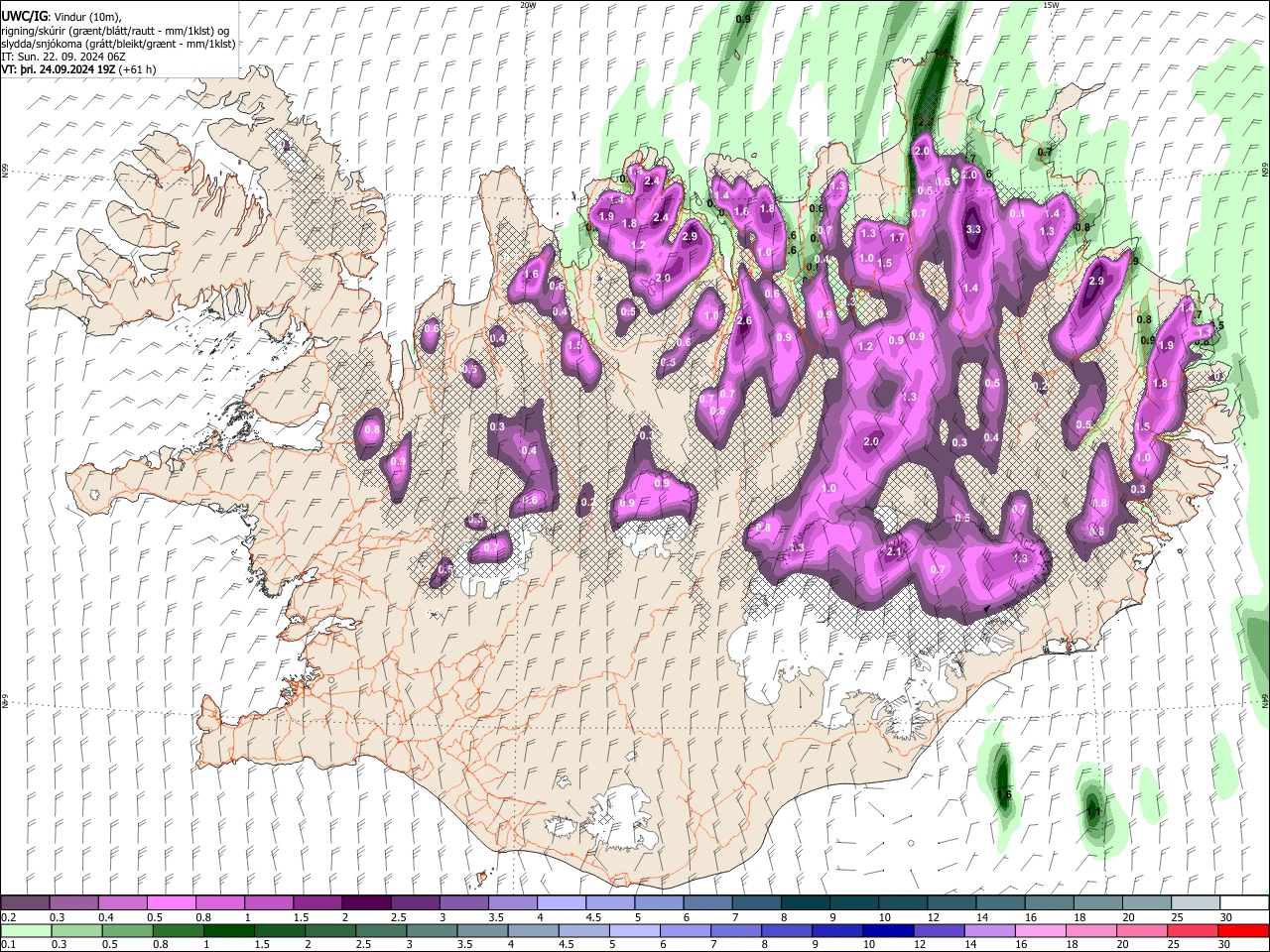The height and width of the screenshot is (952, 1270).
Task: Click palest green rain swatch 0.1 to 0.3
Action: 25,930
